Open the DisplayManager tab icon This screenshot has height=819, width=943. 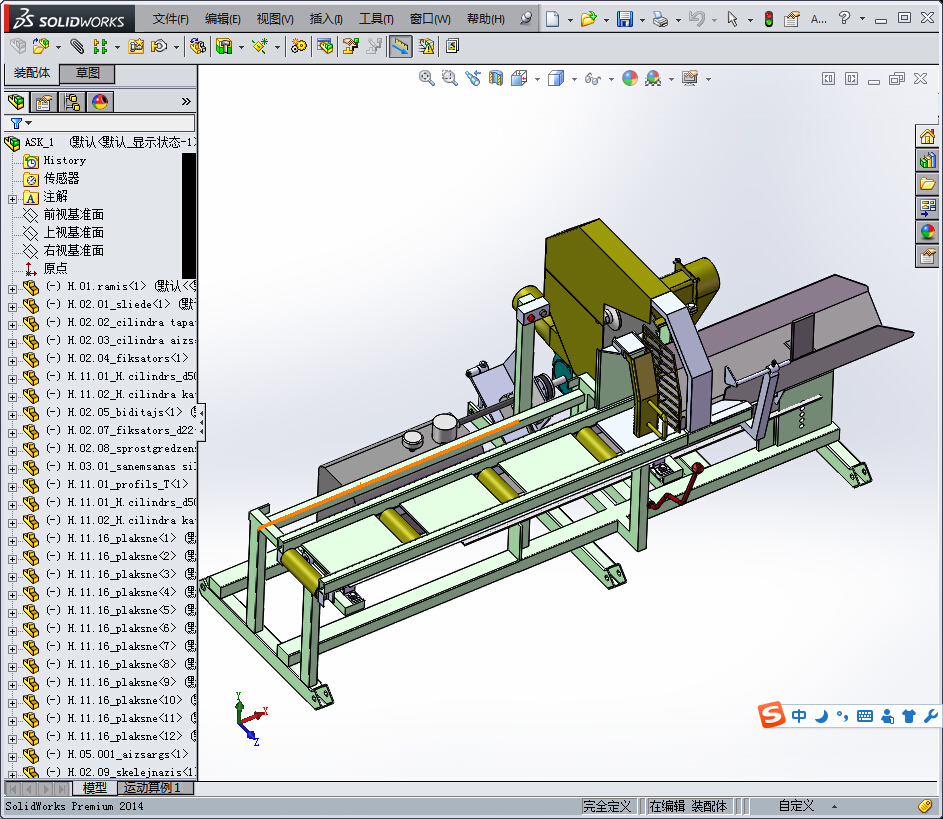pyautogui.click(x=100, y=102)
